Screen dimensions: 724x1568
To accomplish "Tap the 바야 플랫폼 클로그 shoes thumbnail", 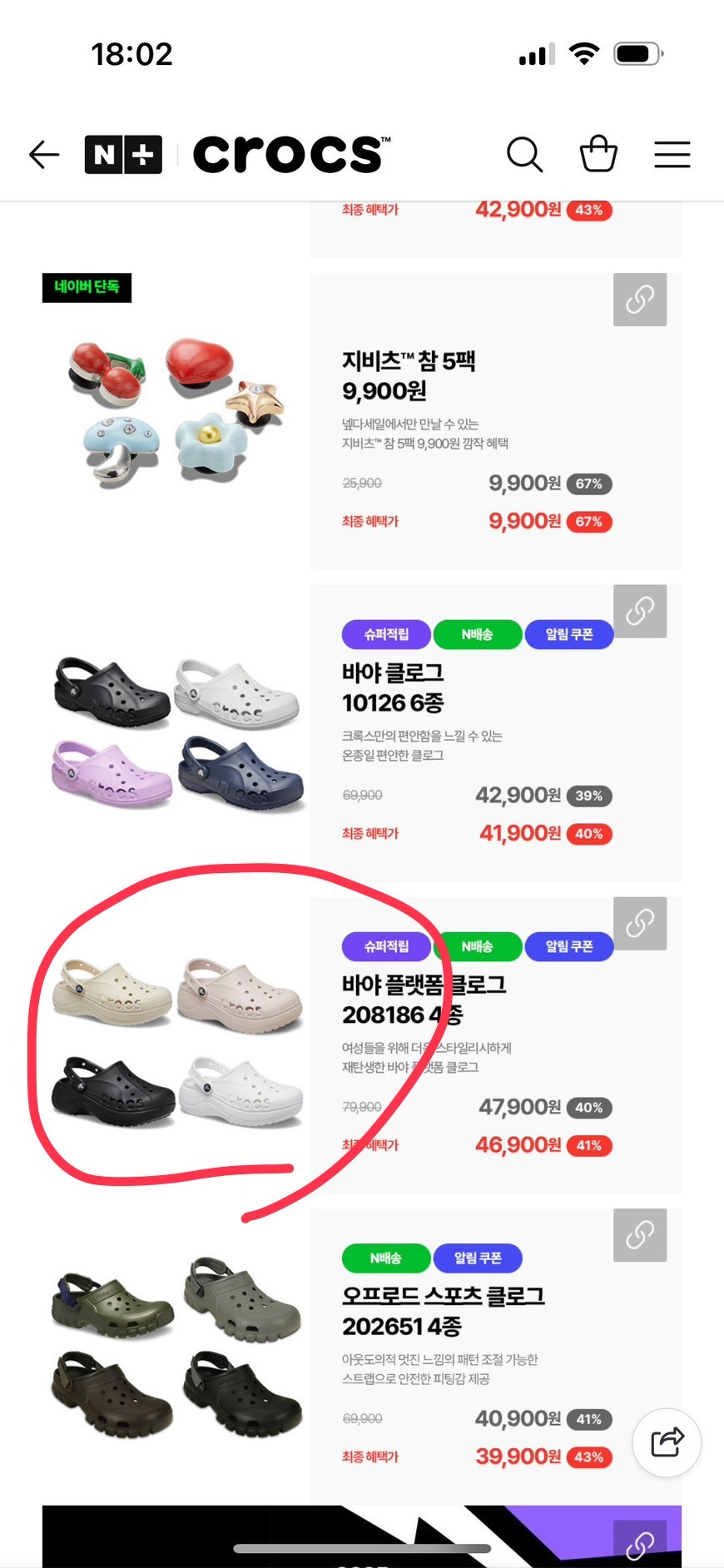I will click(x=177, y=1043).
